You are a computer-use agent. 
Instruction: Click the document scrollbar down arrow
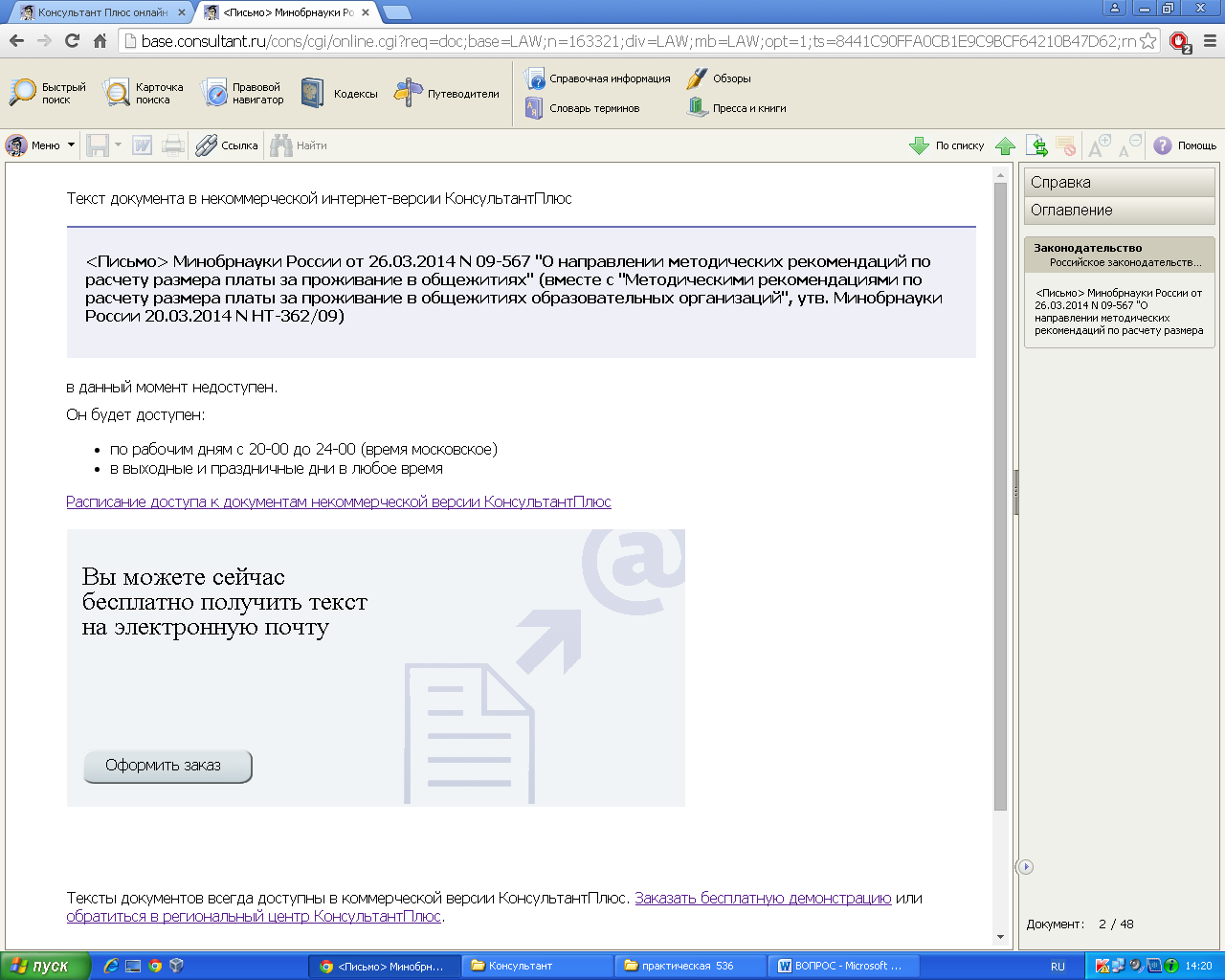pyautogui.click(x=1000, y=937)
